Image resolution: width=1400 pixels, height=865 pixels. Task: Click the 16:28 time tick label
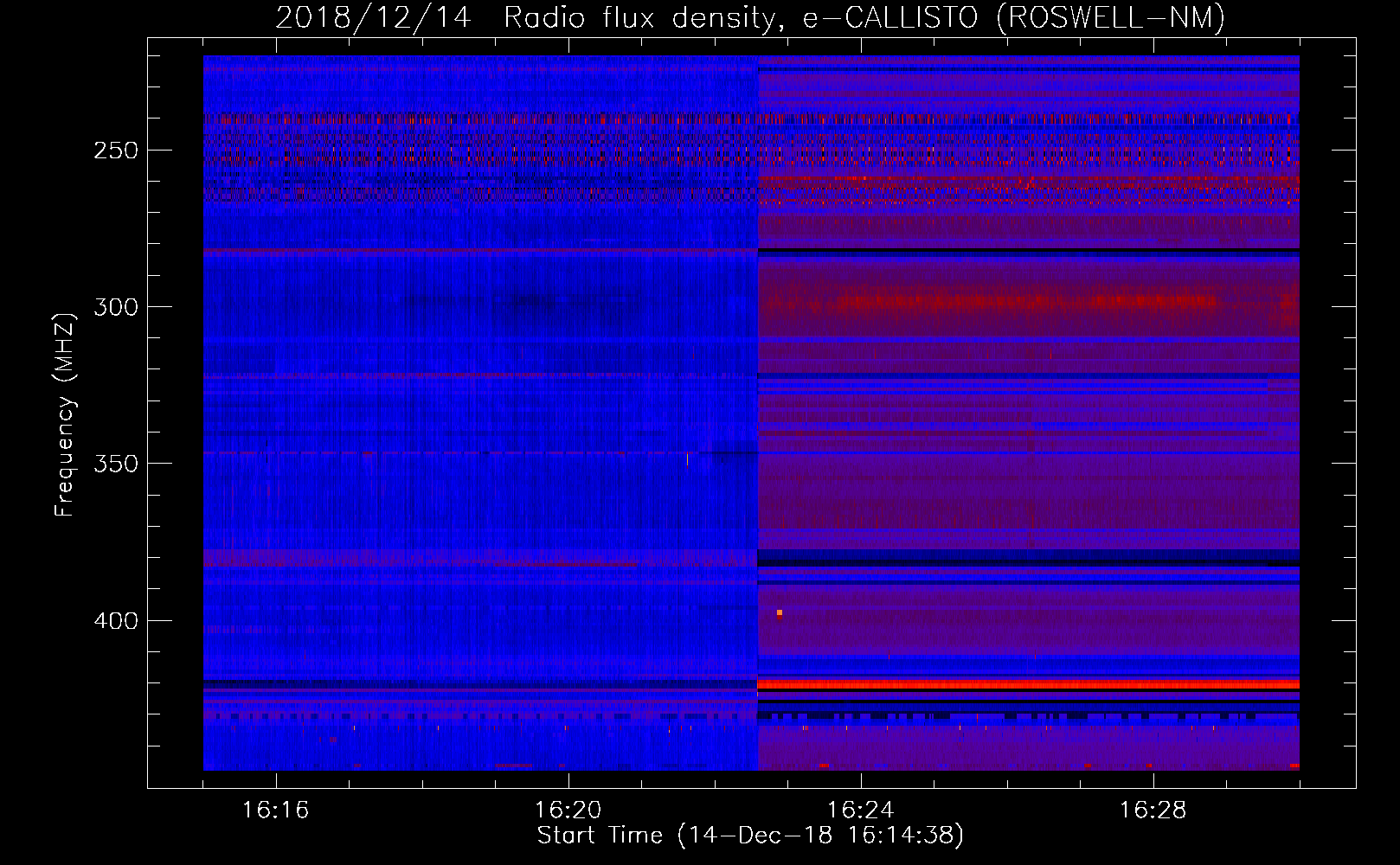(1153, 811)
